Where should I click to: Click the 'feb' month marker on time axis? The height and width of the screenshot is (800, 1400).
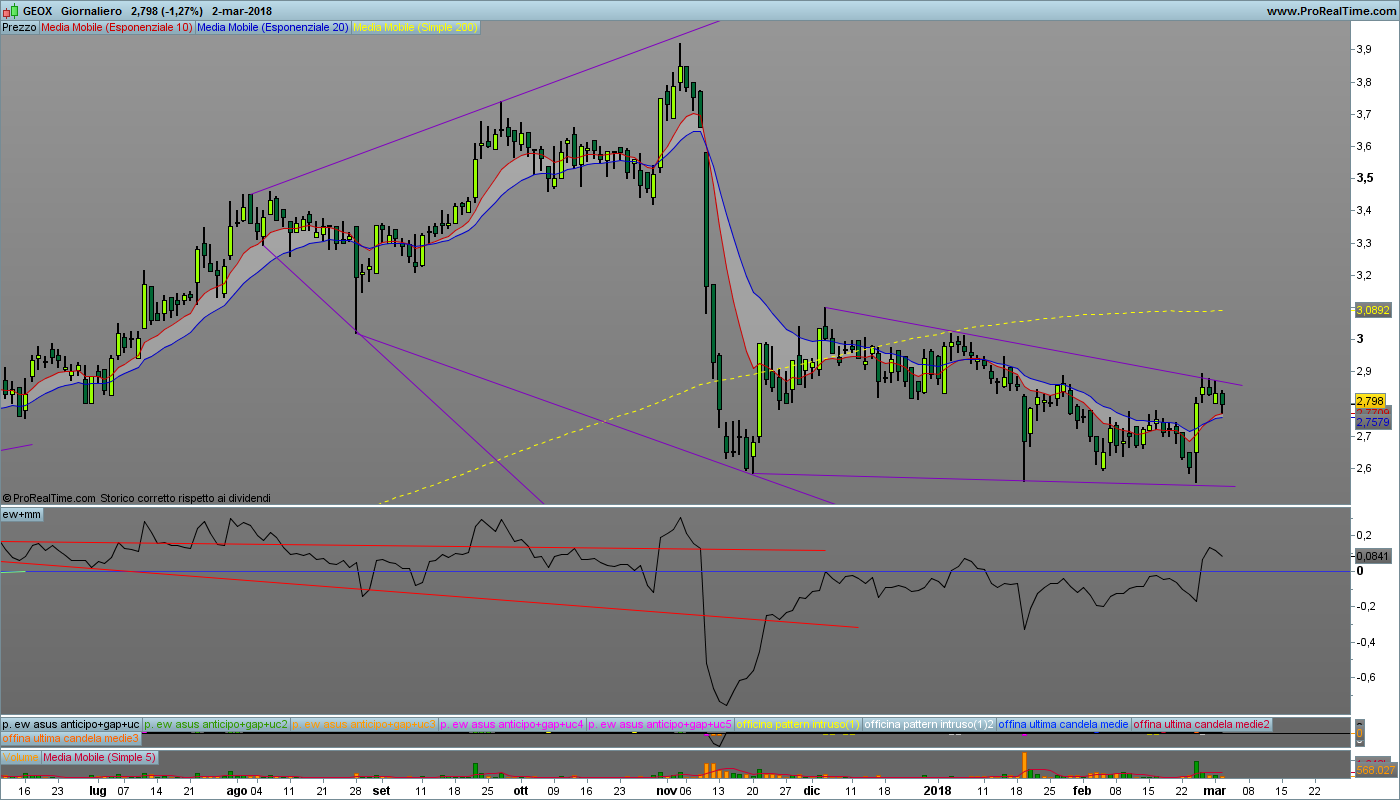click(x=1083, y=790)
